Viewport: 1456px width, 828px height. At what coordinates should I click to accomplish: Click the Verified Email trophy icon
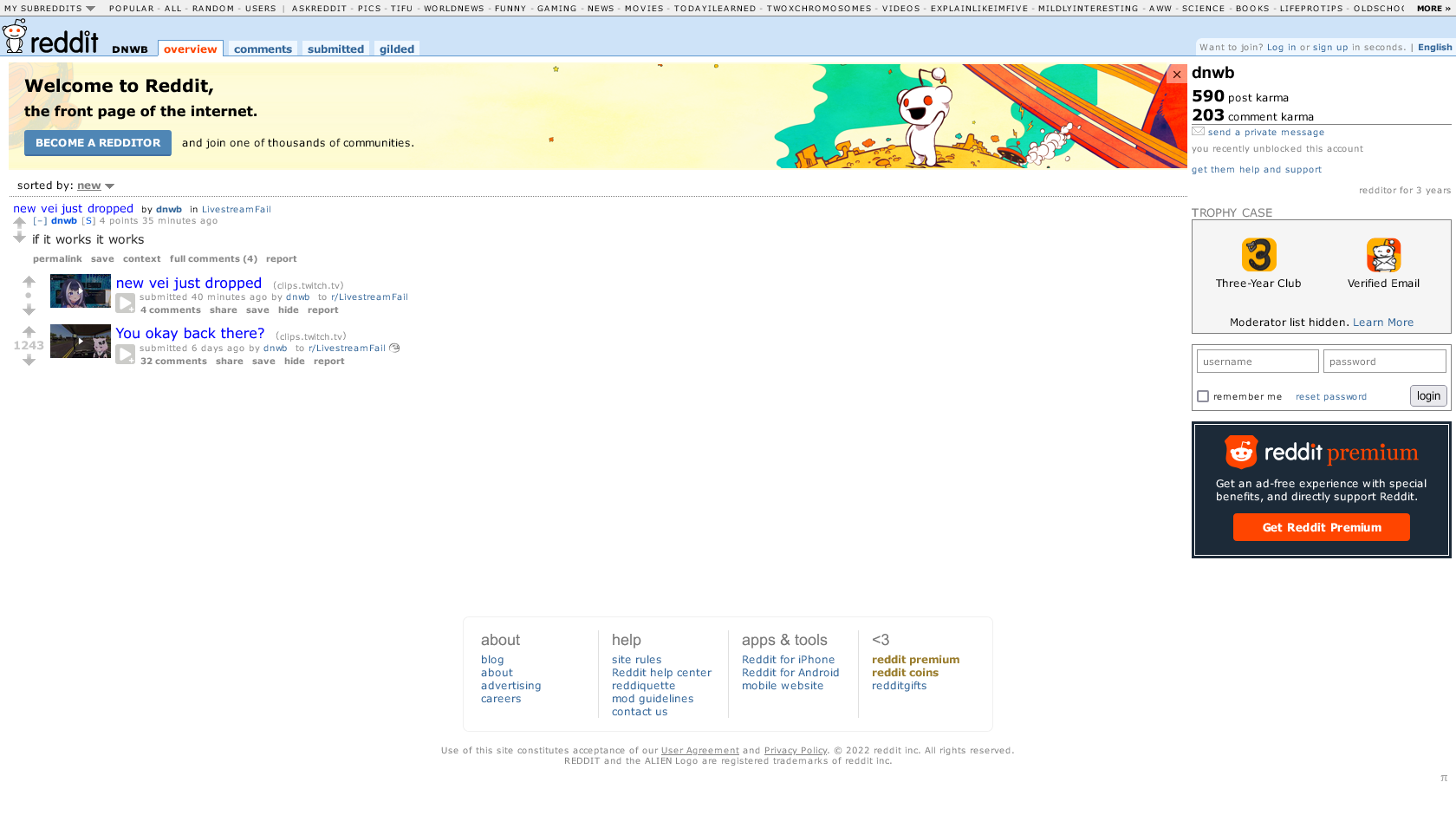click(x=1383, y=255)
